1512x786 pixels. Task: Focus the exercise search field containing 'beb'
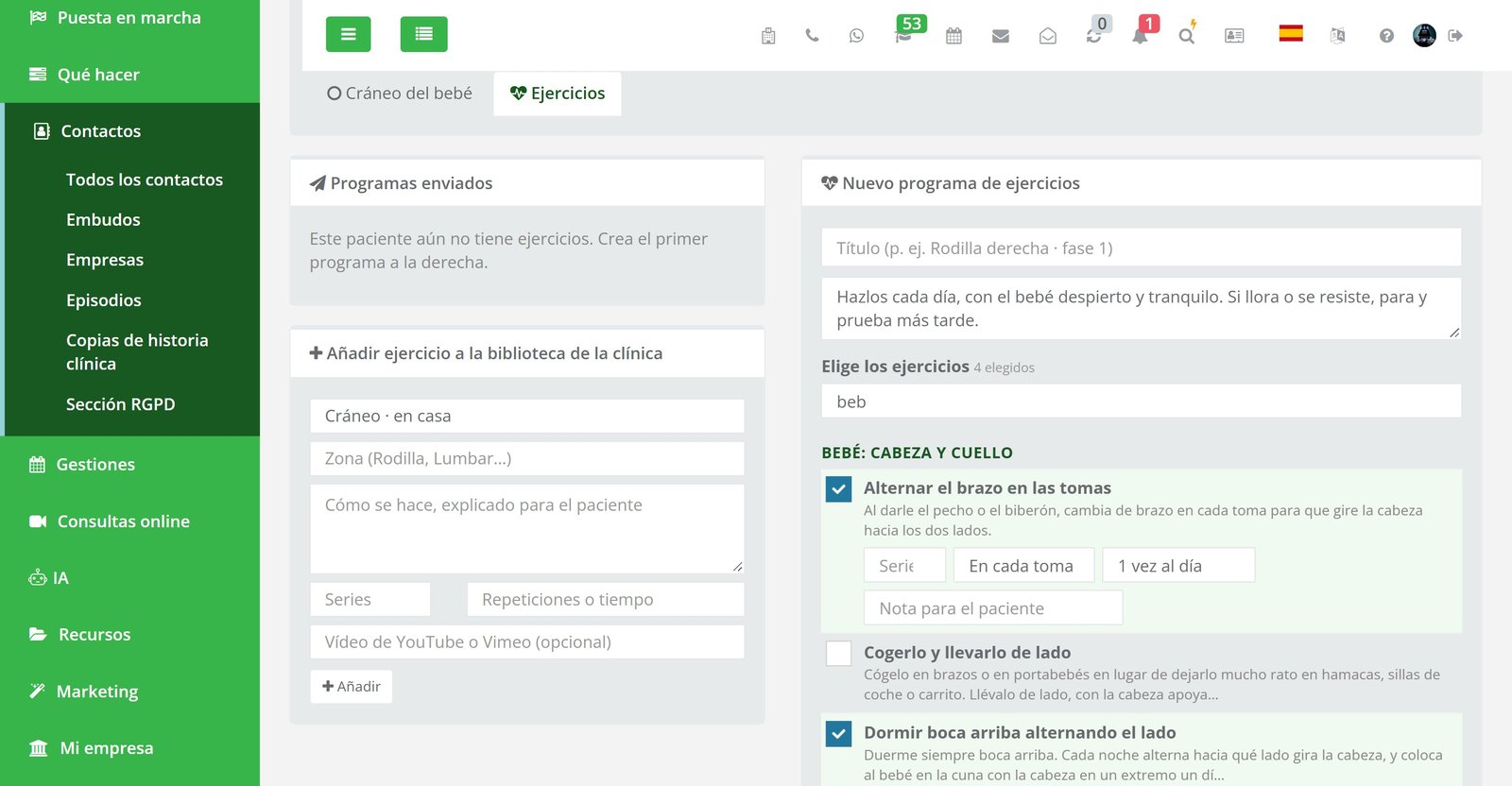point(1142,402)
